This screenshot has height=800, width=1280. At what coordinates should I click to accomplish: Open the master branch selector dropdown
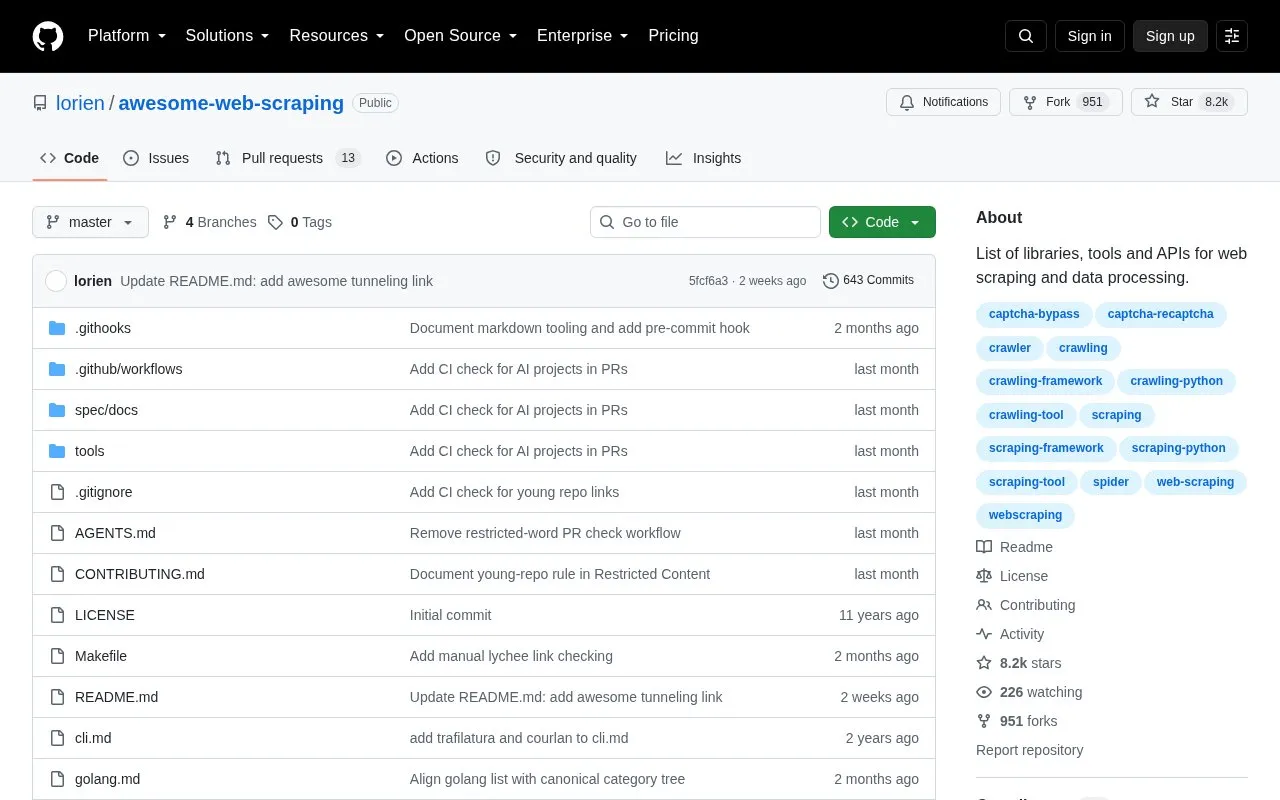tap(90, 222)
